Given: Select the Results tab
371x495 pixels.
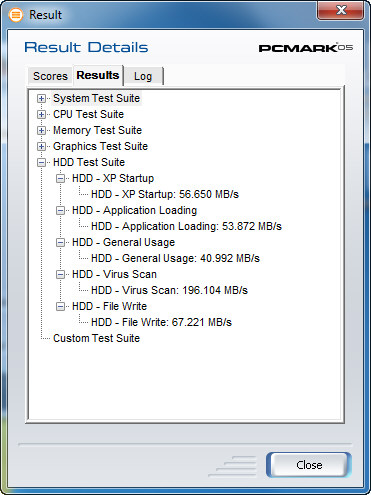Looking at the screenshot, I should (98, 75).
